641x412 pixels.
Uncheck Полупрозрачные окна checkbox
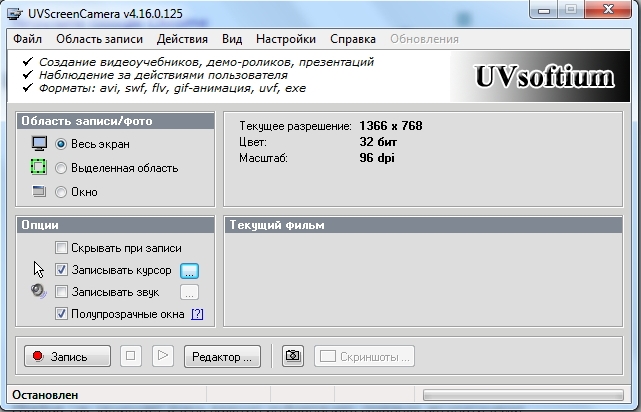click(x=61, y=313)
